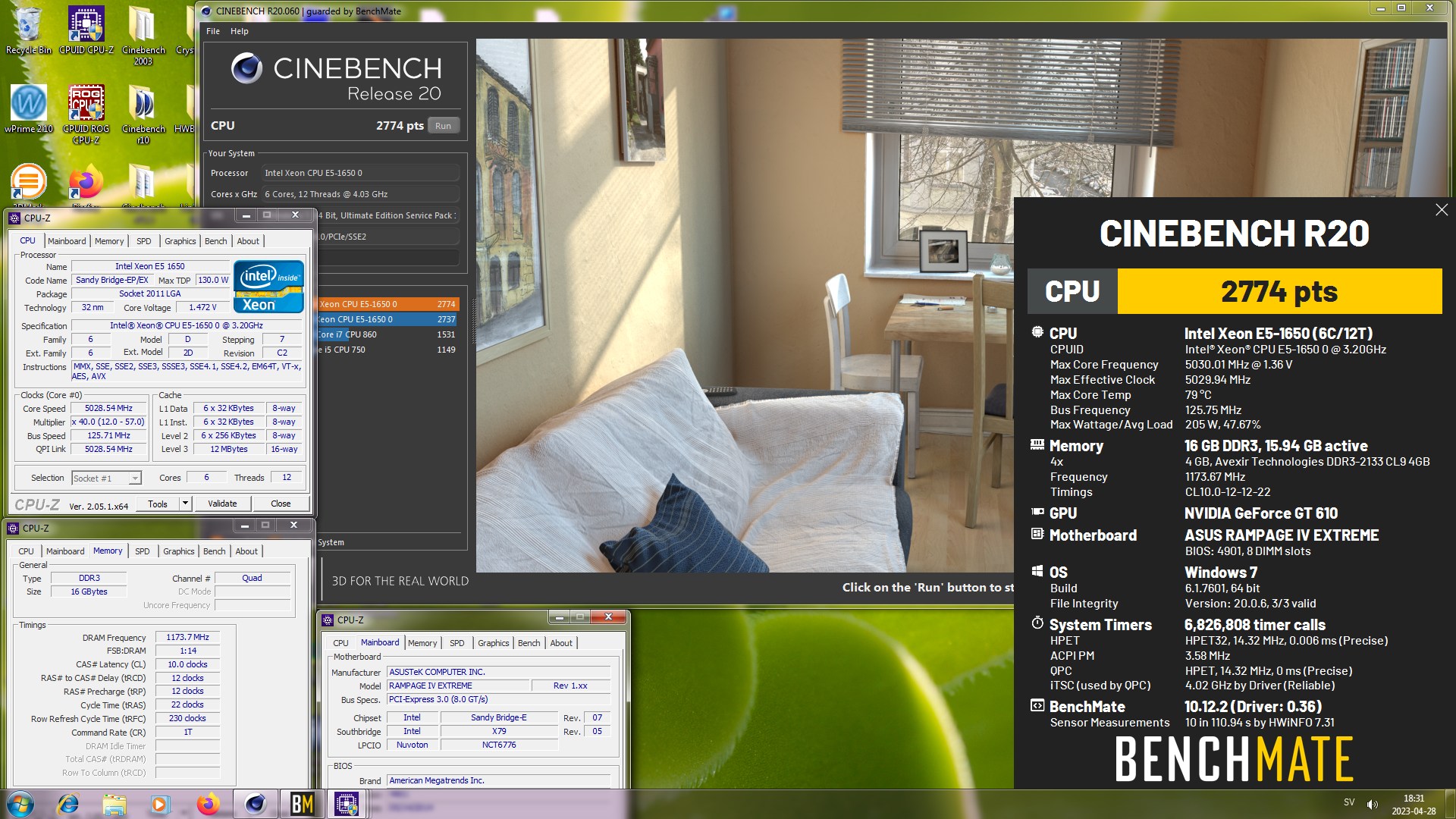Switch to CPU-Z via its taskbar icon
Image resolution: width=1456 pixels, height=819 pixels.
click(x=347, y=804)
